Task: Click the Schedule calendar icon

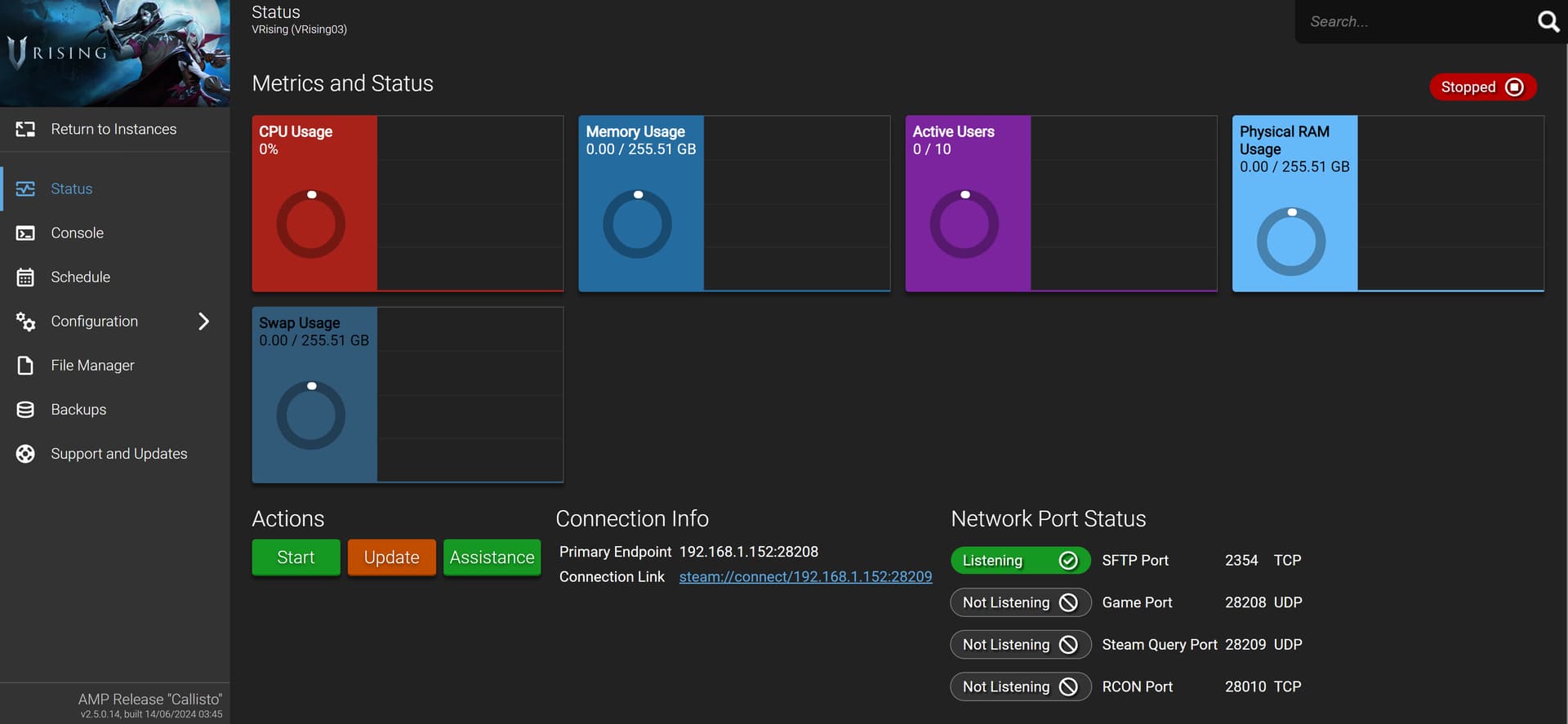Action: click(x=25, y=278)
